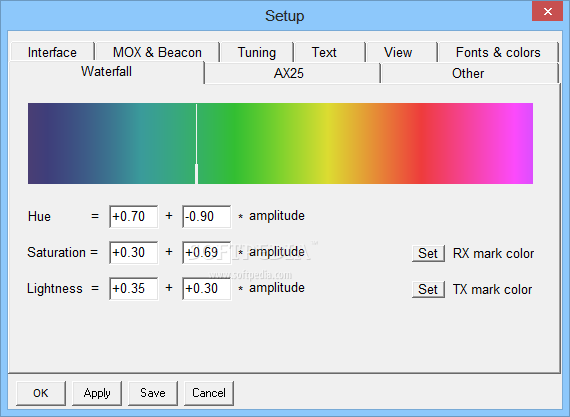This screenshot has width=570, height=417.
Task: Edit the Saturation amplitude factor +0.69
Action: pyautogui.click(x=206, y=252)
